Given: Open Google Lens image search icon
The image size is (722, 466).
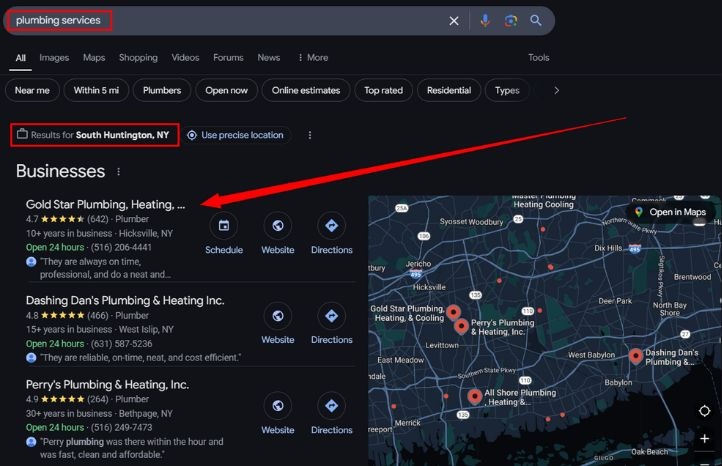Looking at the screenshot, I should (x=511, y=21).
